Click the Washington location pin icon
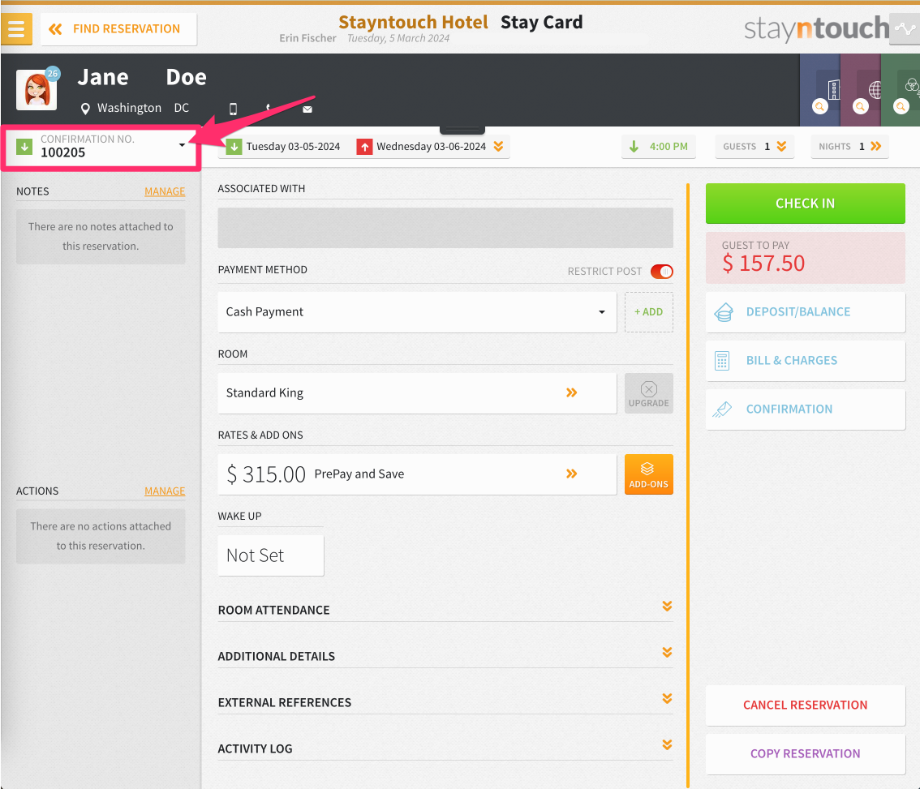The image size is (920, 789). click(x=85, y=109)
